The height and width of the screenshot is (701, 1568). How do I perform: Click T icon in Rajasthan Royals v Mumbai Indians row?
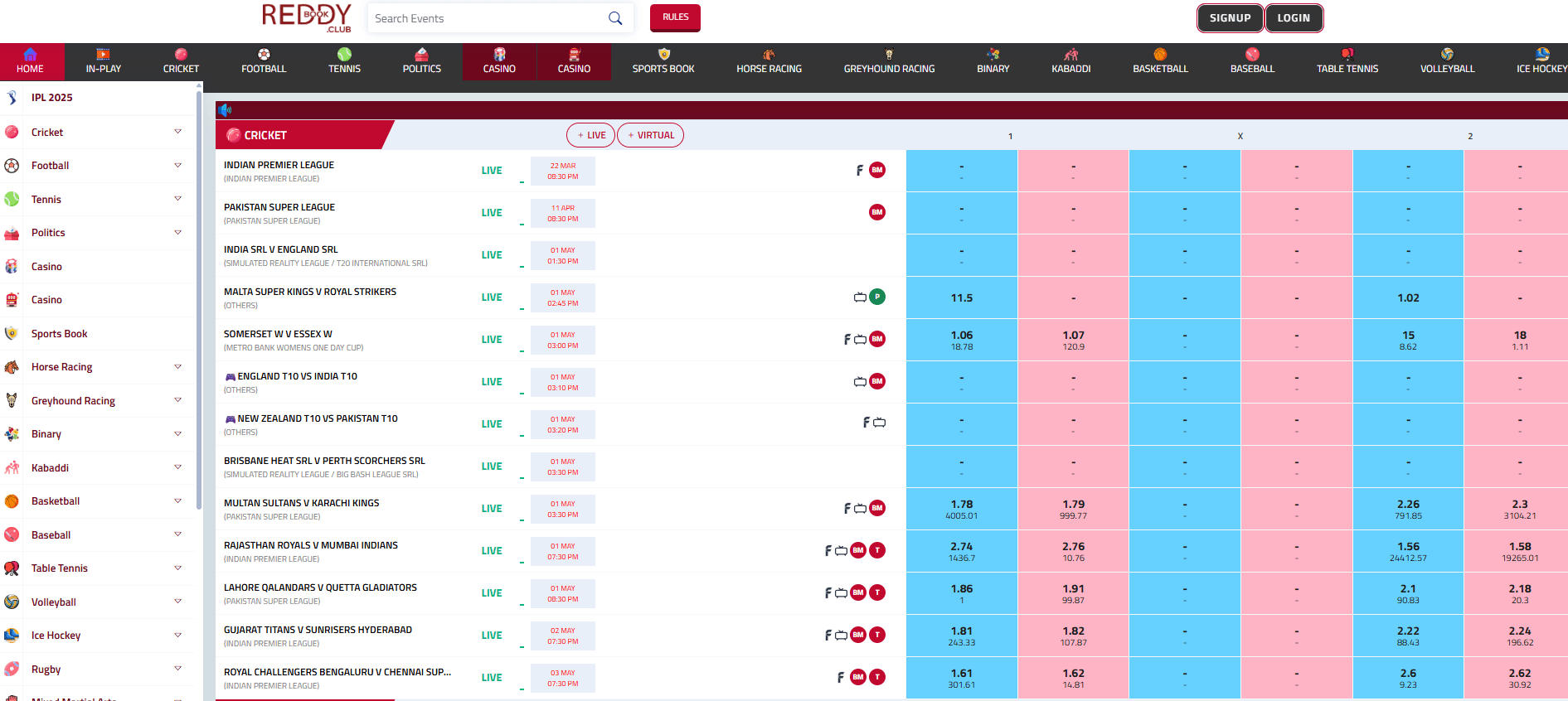pos(877,550)
